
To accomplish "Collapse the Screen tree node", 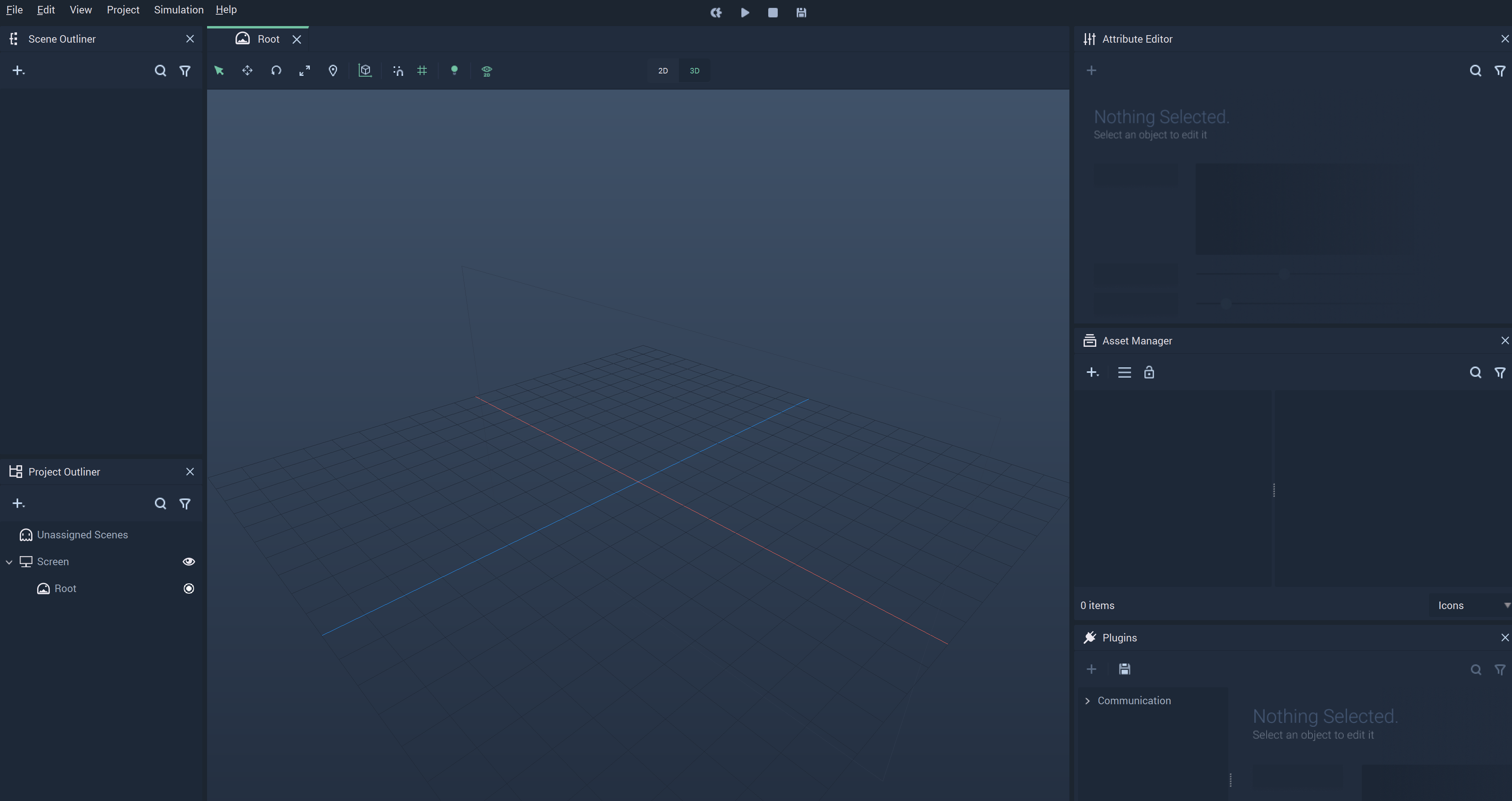I will pyautogui.click(x=9, y=562).
